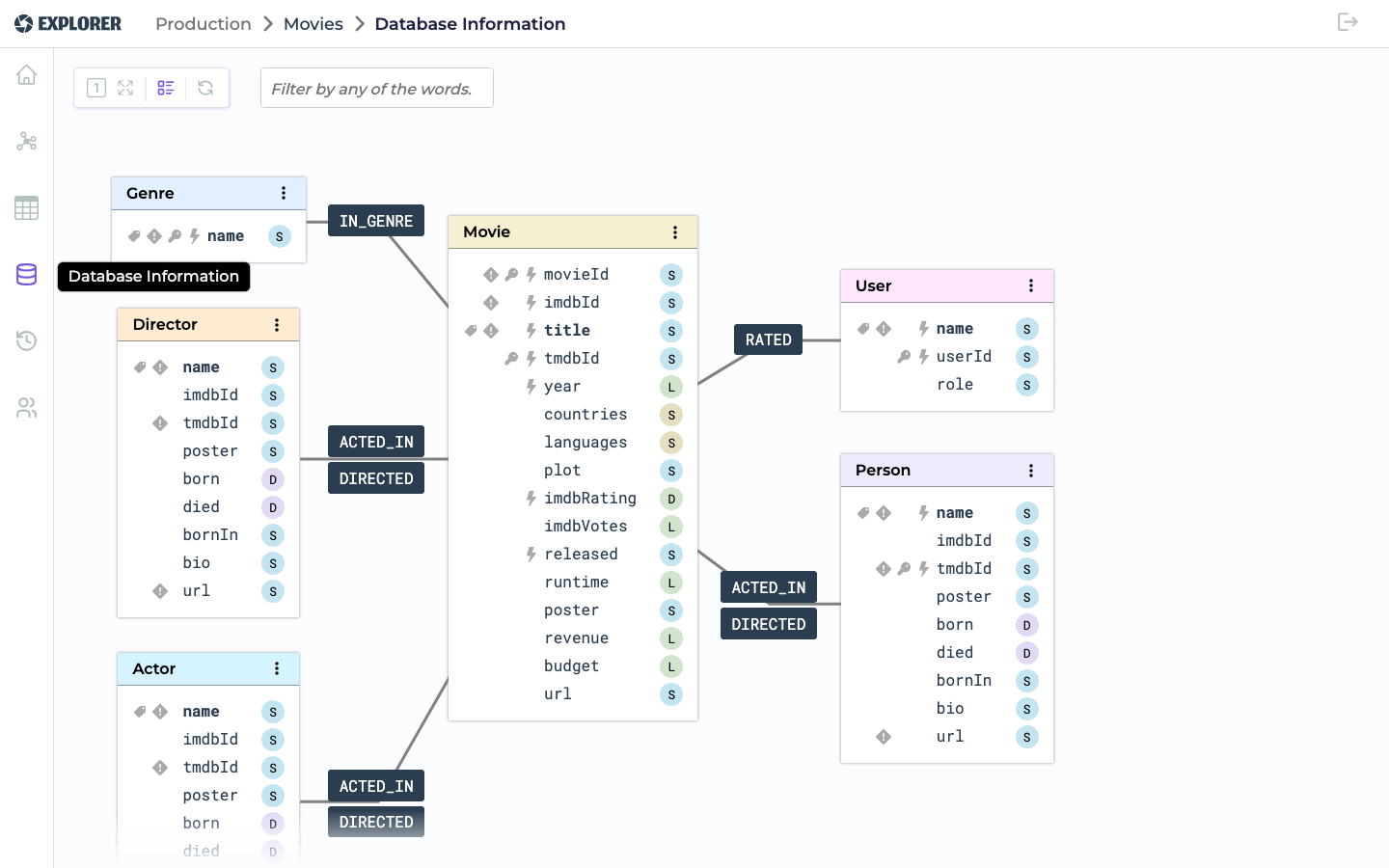1389x868 pixels.
Task: Click the key icon on Person tmdbId row
Action: (904, 569)
